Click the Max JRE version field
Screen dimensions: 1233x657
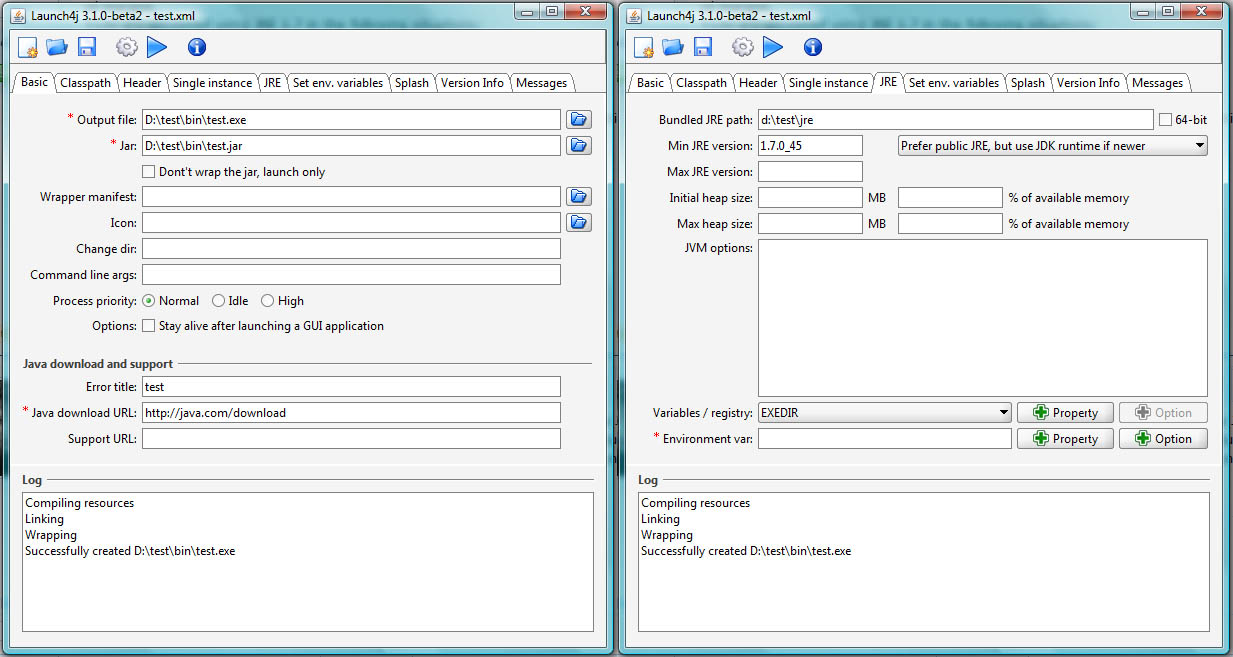pyautogui.click(x=810, y=172)
